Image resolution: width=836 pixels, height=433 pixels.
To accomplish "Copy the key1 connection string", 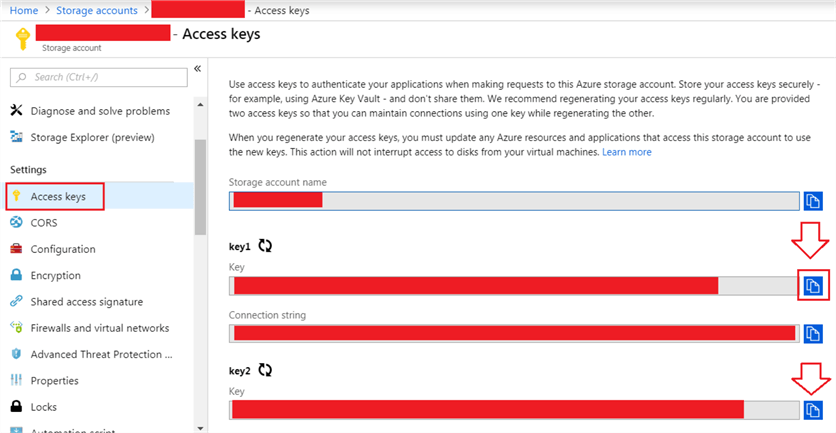I will tap(813, 333).
